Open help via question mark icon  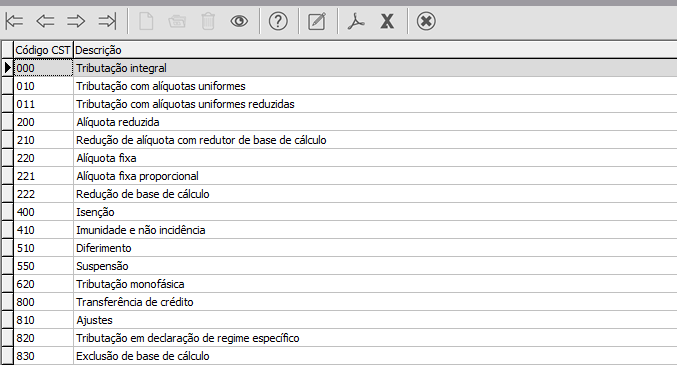[x=278, y=21]
